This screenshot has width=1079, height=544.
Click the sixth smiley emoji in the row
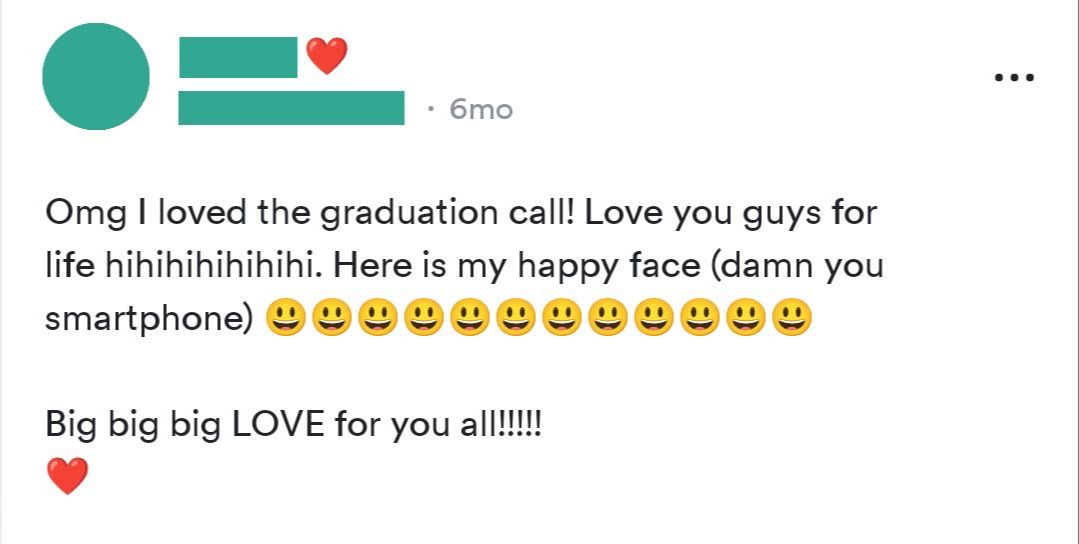click(515, 320)
